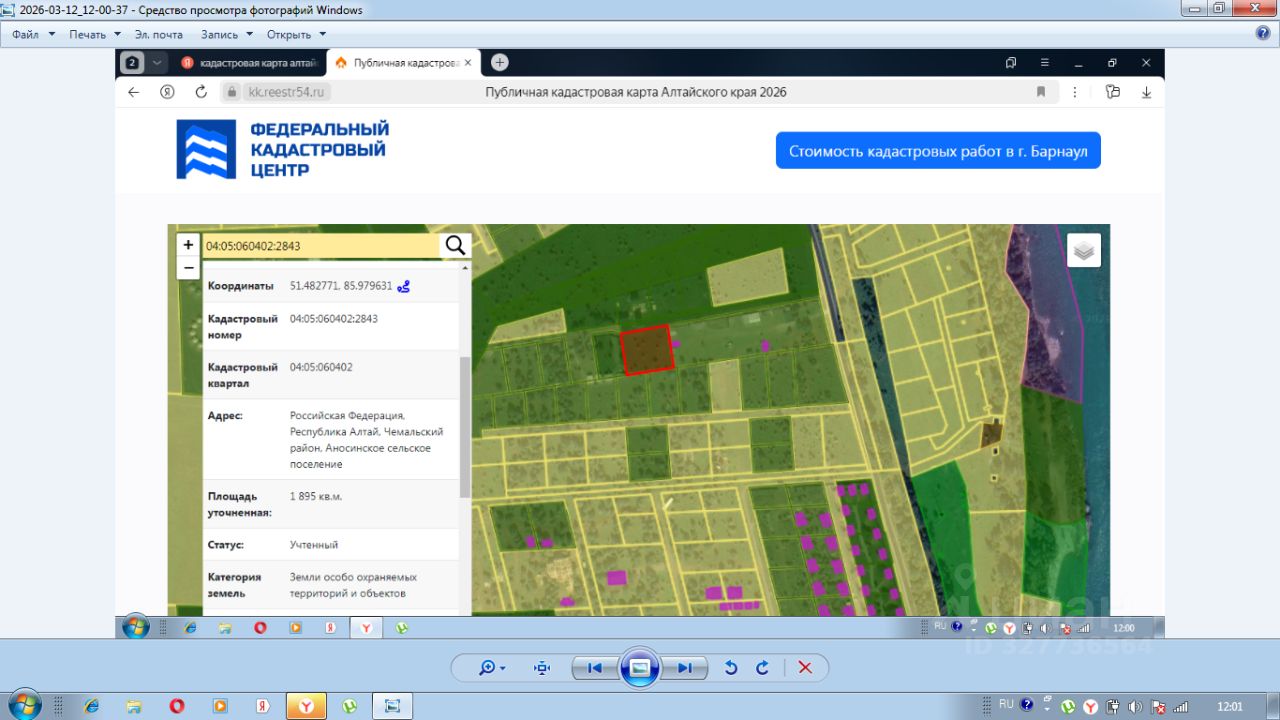Viewport: 1280px width, 720px height.
Task: Click the Категория земель label
Action: 234,585
